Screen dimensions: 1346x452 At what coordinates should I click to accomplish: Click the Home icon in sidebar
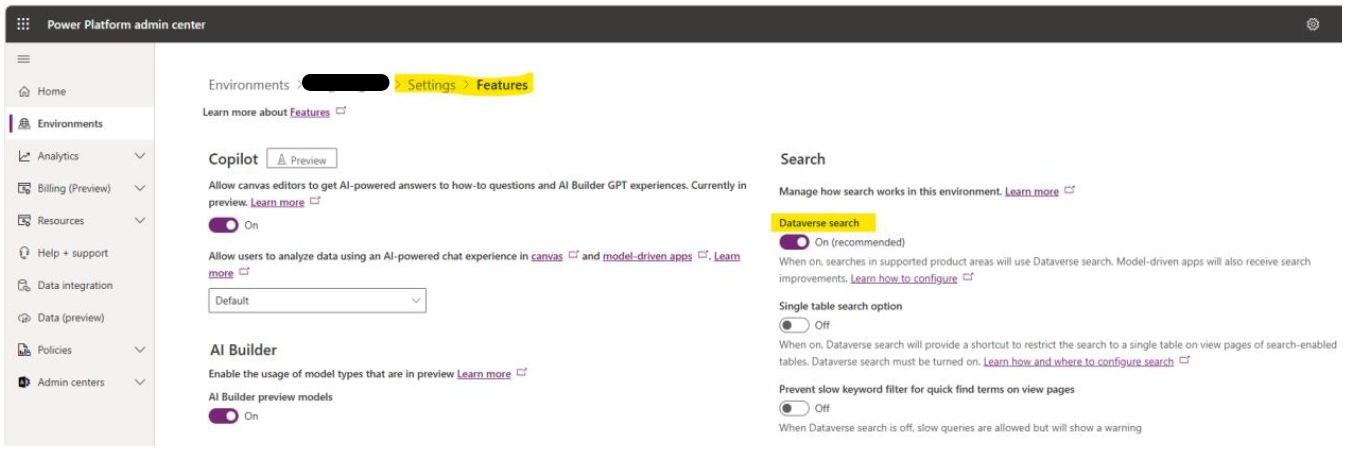pos(24,91)
